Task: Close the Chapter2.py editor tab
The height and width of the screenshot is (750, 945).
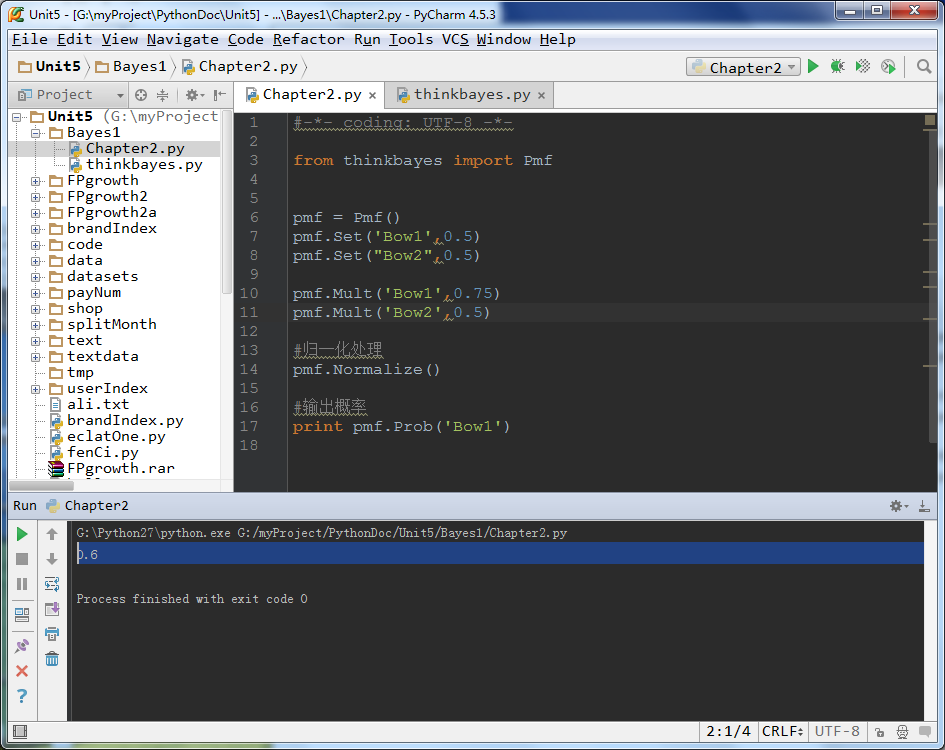Action: [372, 95]
